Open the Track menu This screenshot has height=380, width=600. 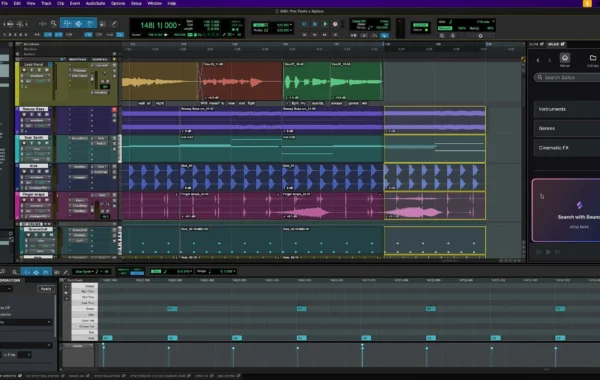[46, 3]
